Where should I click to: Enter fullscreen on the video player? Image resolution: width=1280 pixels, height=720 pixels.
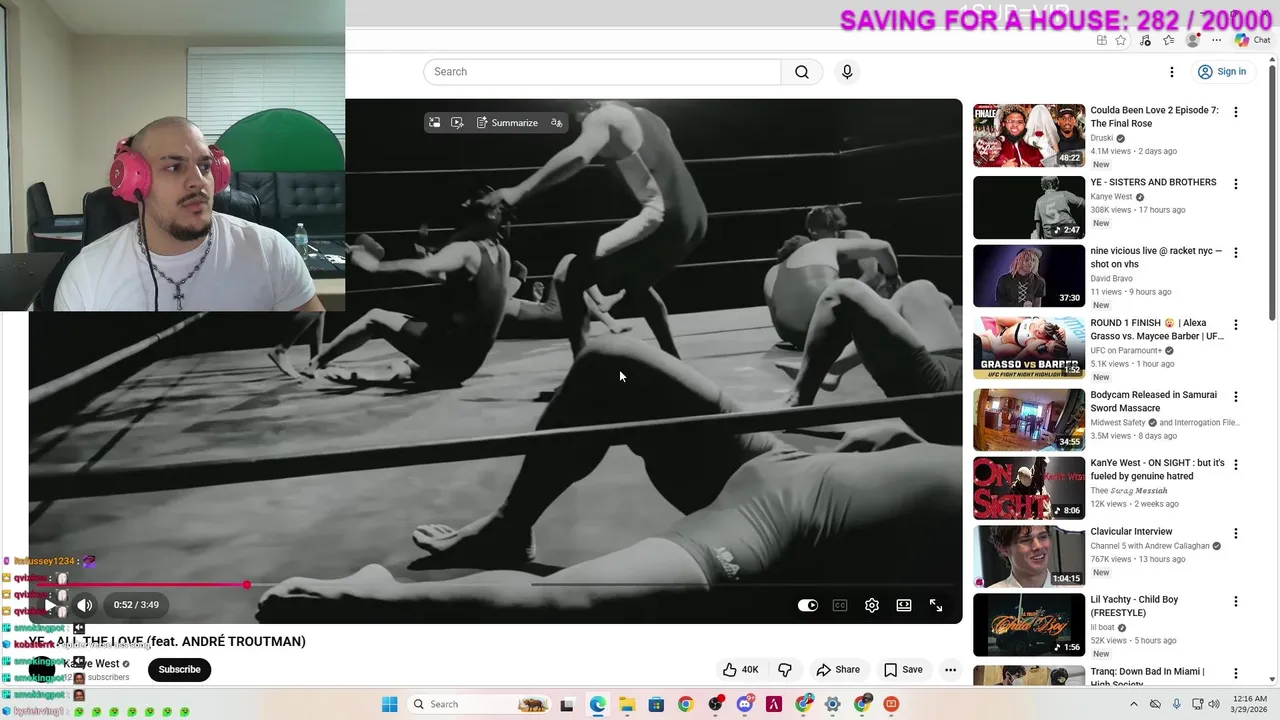coord(936,605)
